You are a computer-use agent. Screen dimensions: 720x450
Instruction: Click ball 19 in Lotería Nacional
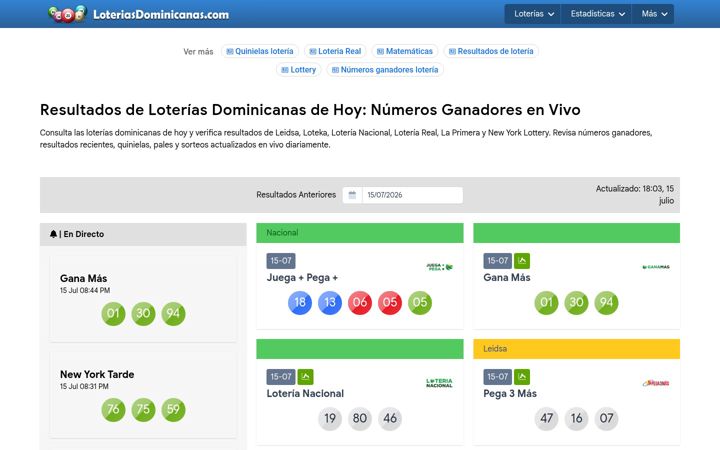tap(330, 419)
